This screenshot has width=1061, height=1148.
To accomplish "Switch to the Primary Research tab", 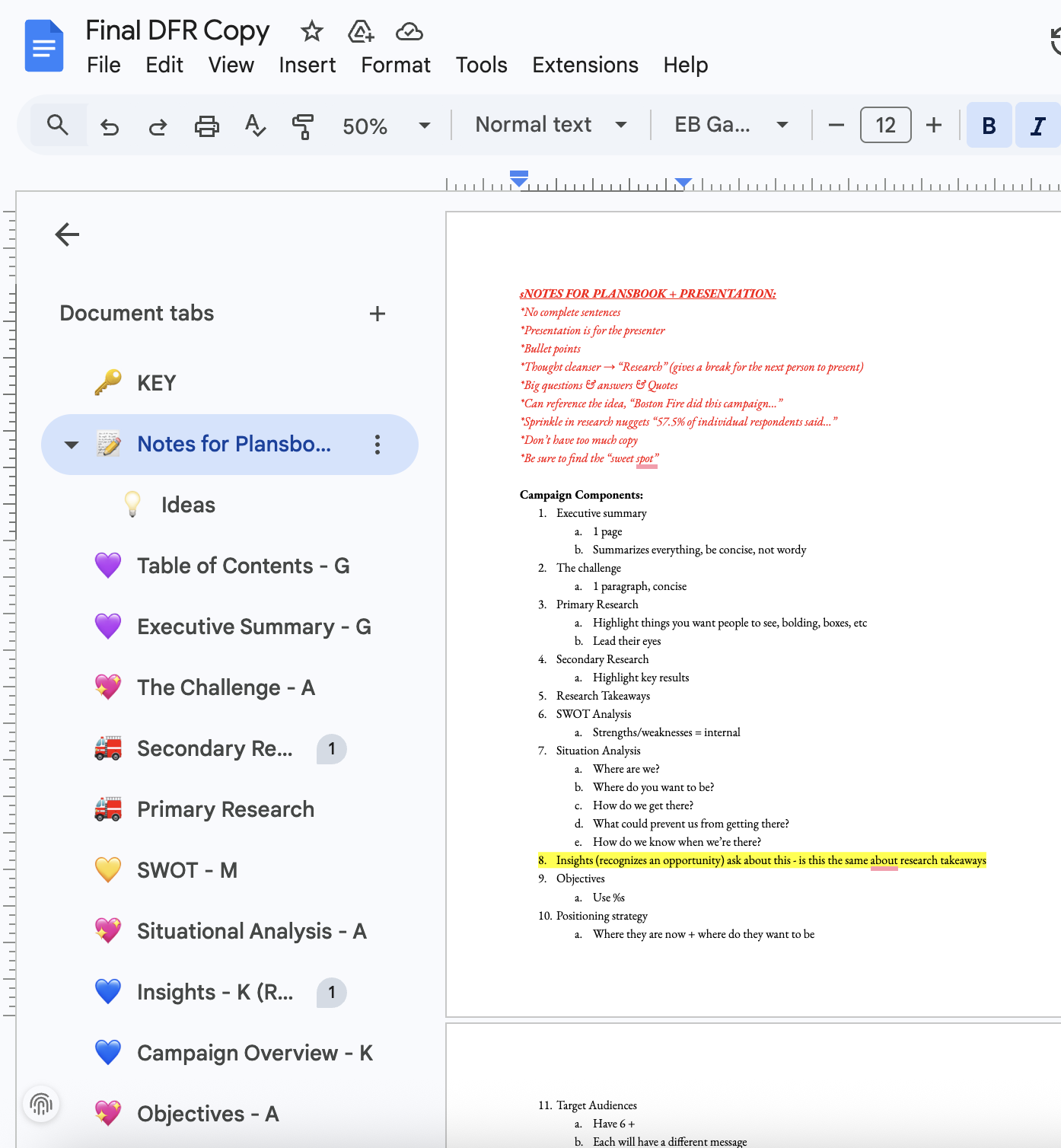I will pyautogui.click(x=230, y=810).
